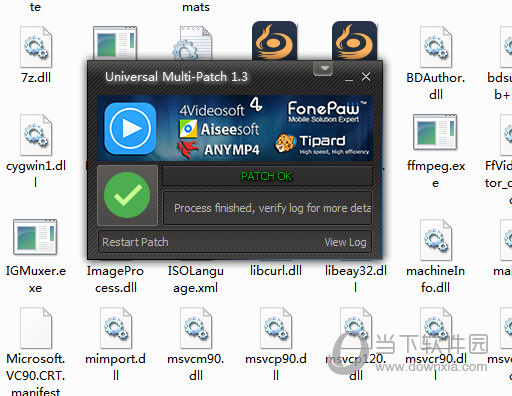Select the msvcr90.dll file icon
This screenshot has width=512, height=396.
[x=436, y=328]
